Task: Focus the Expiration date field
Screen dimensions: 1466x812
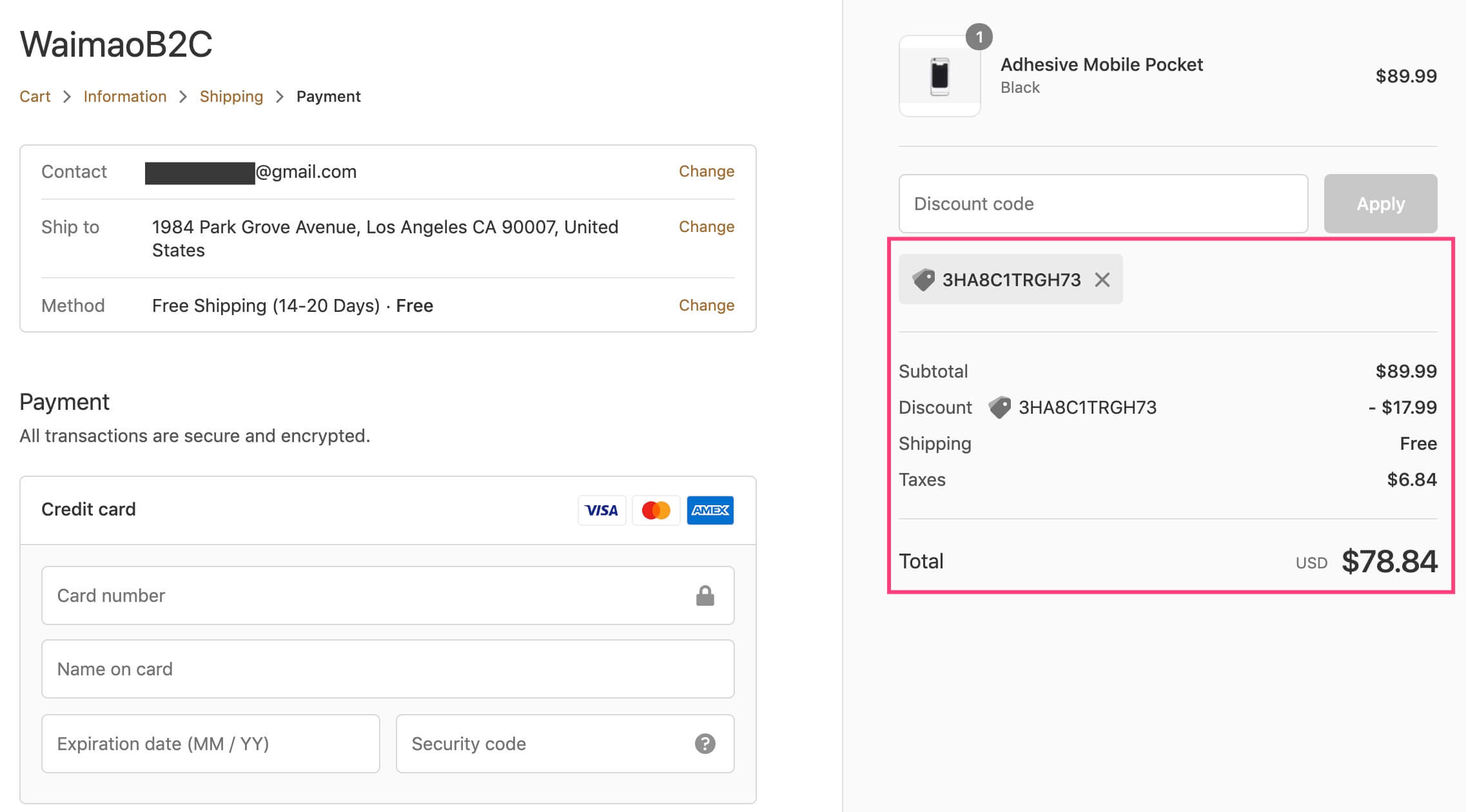Action: click(210, 744)
